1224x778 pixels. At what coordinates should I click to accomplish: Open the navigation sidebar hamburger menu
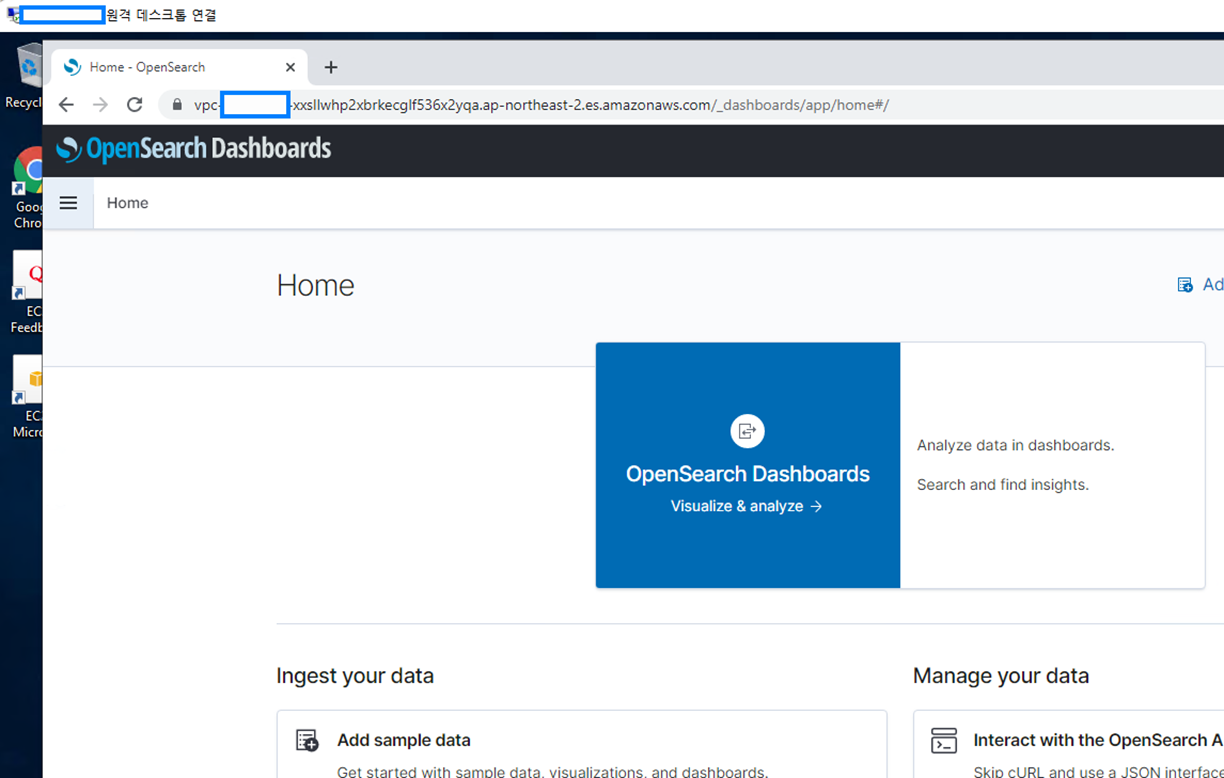(68, 202)
